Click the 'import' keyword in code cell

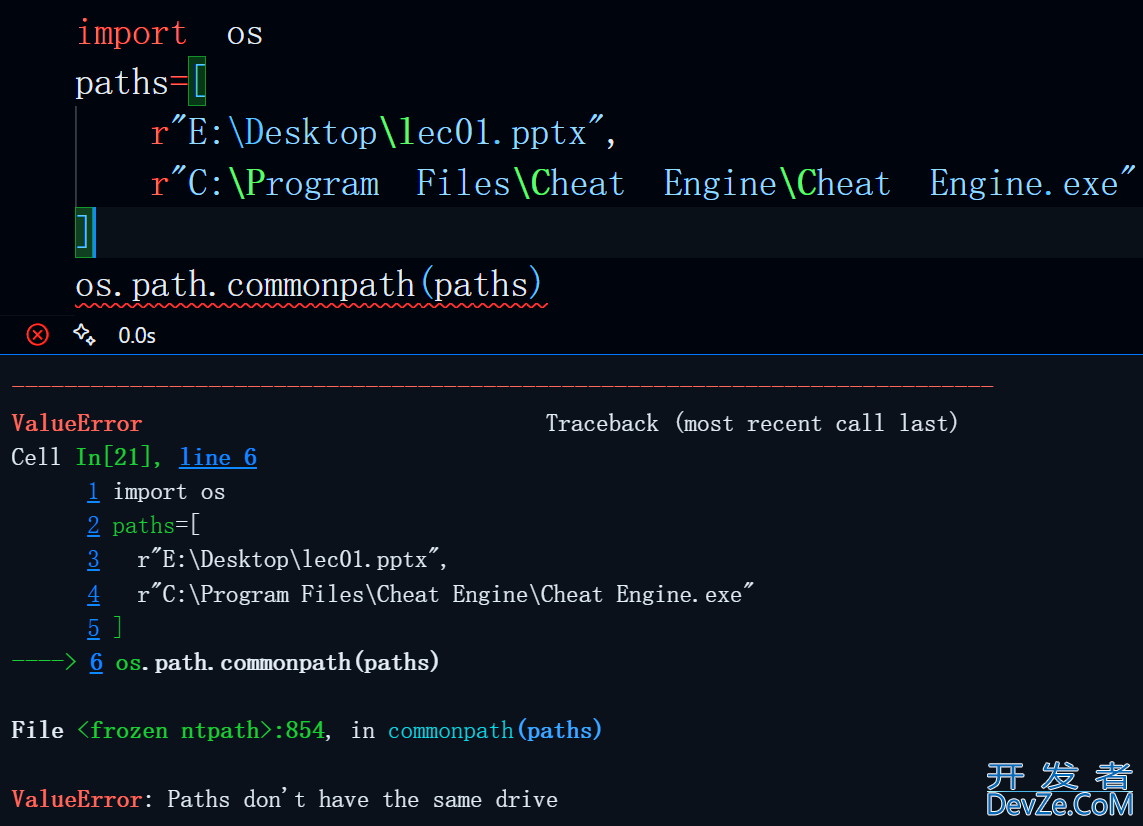pyautogui.click(x=132, y=33)
